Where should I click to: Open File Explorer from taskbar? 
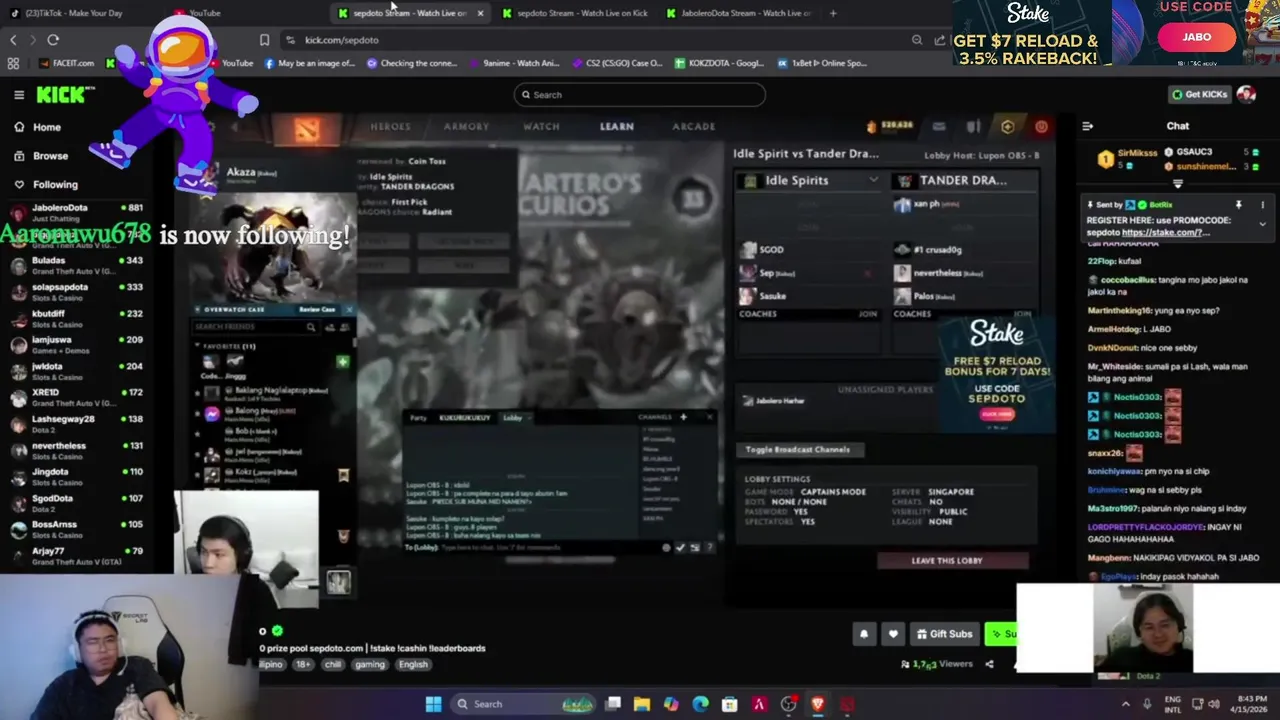[642, 704]
